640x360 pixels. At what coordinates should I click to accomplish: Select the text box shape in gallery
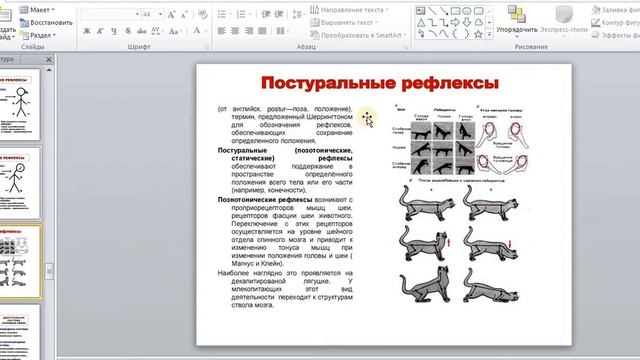click(421, 11)
